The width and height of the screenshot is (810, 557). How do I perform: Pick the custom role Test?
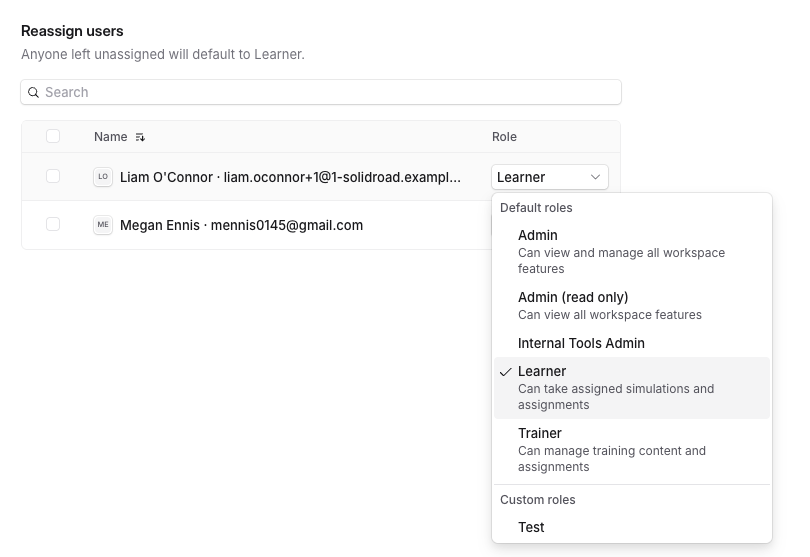(632, 527)
